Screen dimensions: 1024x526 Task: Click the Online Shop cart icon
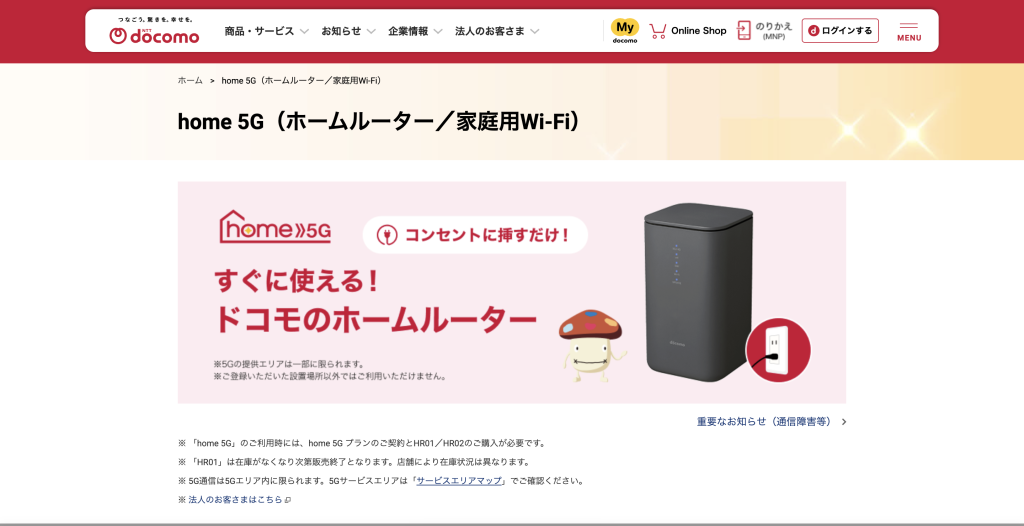[658, 31]
